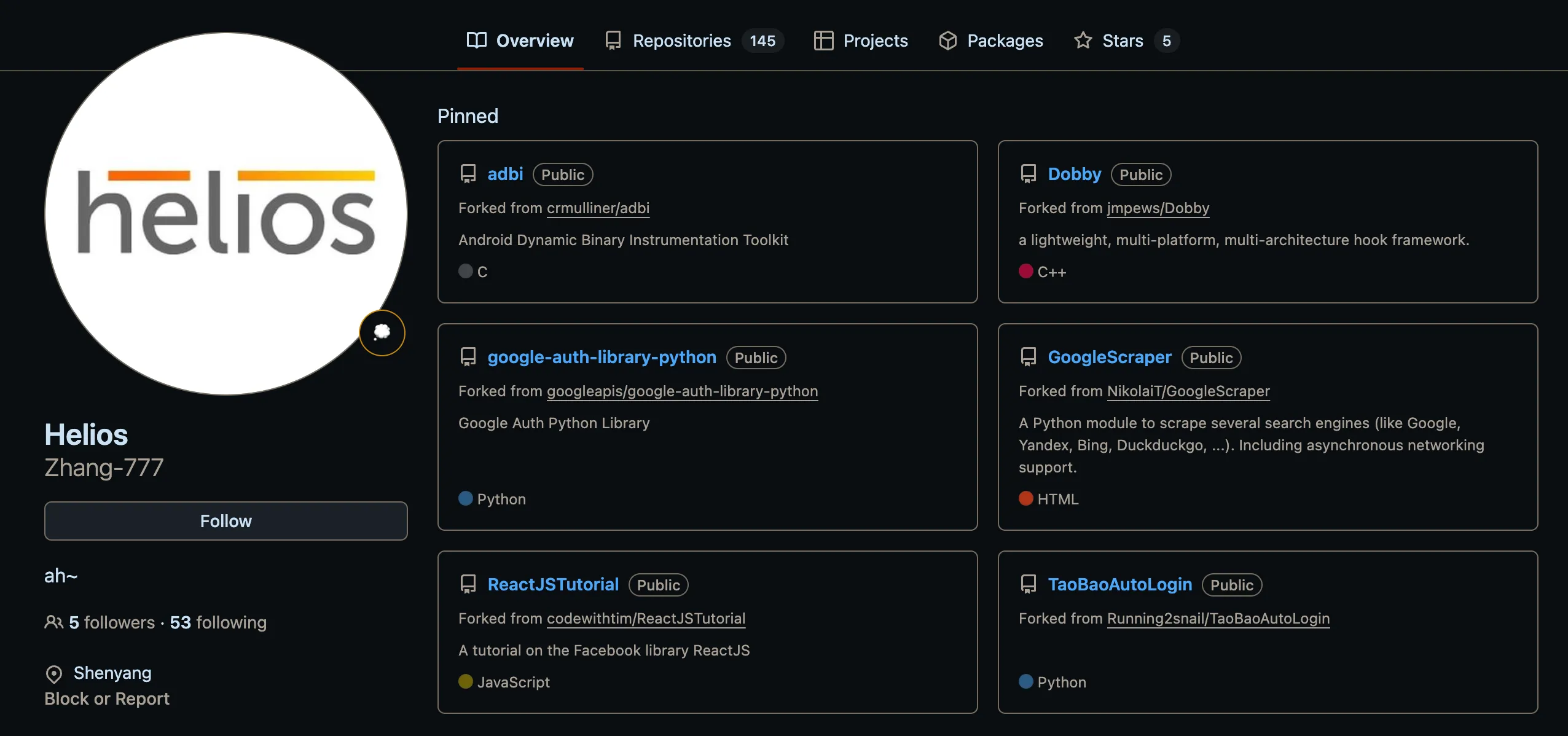Open the ReactJSTutorial repository
The image size is (1568, 736).
click(x=553, y=584)
